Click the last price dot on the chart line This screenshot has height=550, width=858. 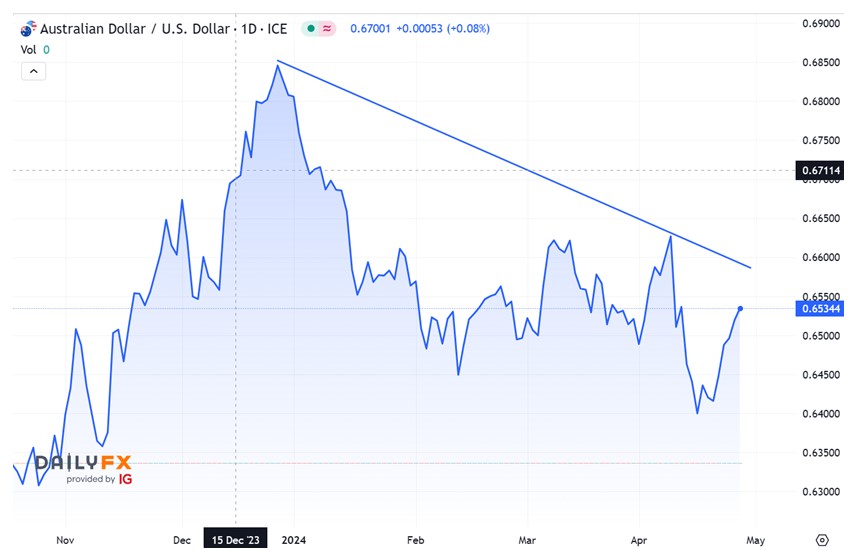[x=740, y=309]
